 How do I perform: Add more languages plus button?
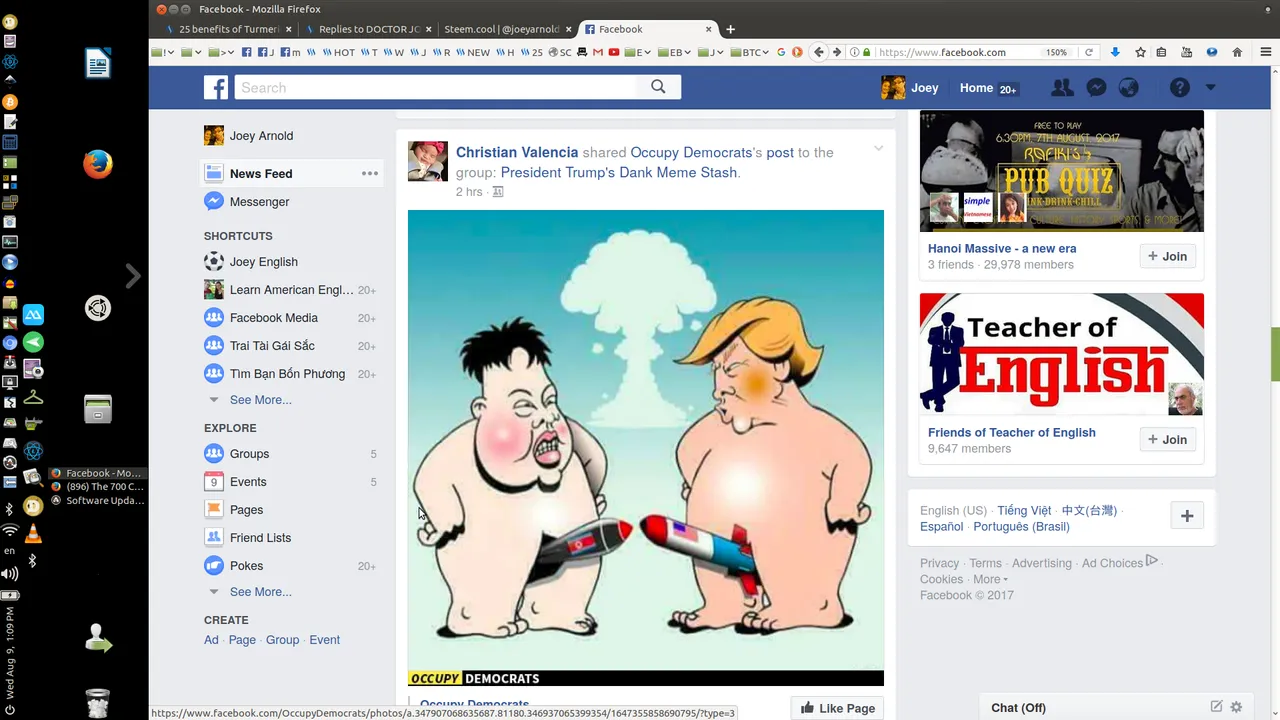click(x=1187, y=516)
